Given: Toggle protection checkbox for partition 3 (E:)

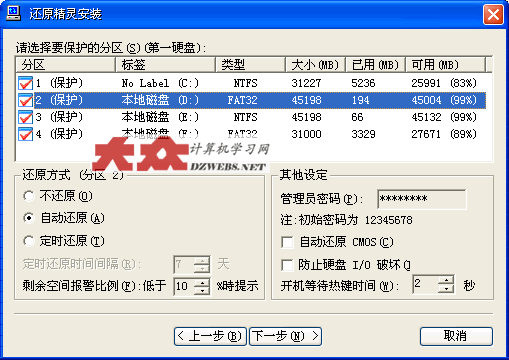Looking at the screenshot, I should tap(25, 117).
